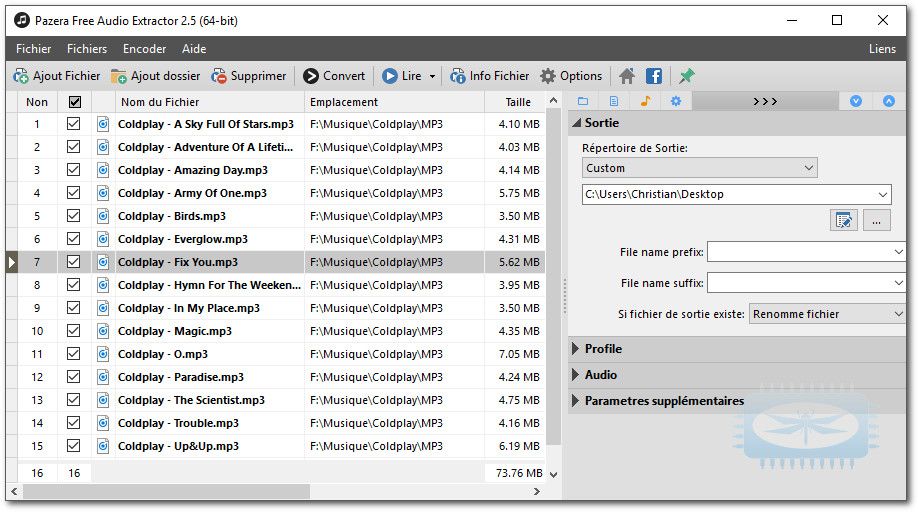Sort by the Taille column header

point(515,102)
